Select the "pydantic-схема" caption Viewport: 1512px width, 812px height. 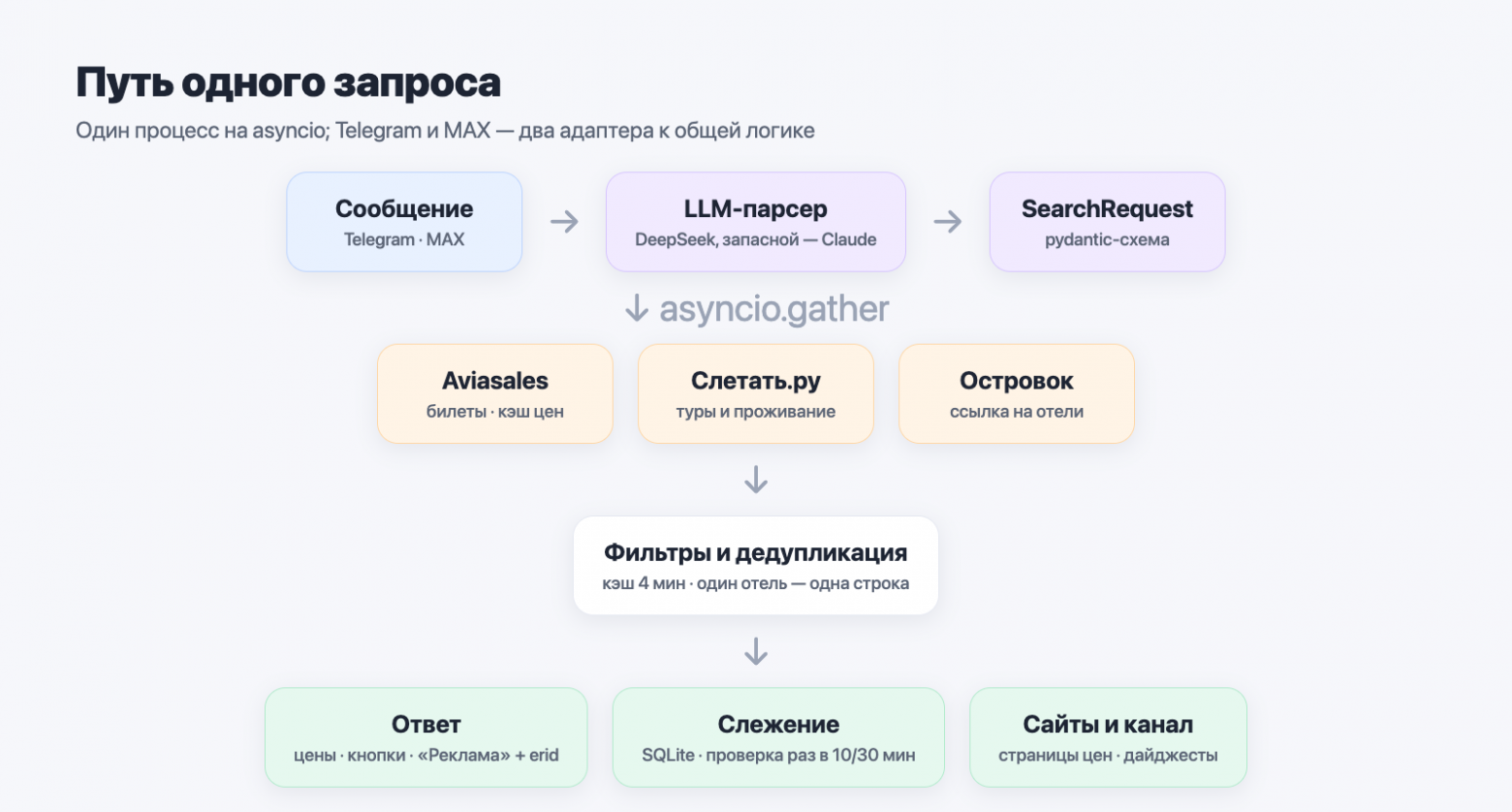(1107, 239)
